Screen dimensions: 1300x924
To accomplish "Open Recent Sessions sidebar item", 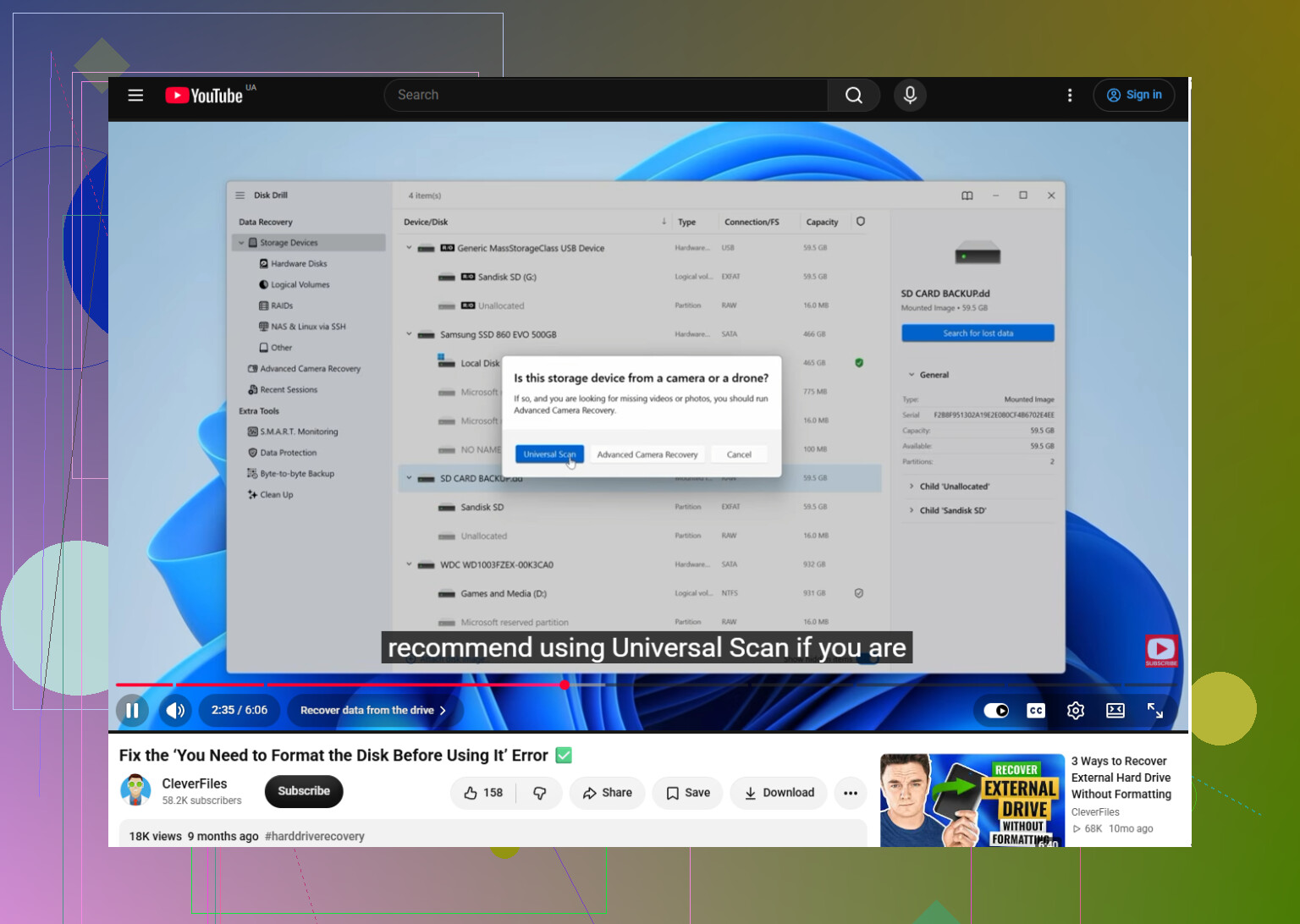I will [283, 390].
